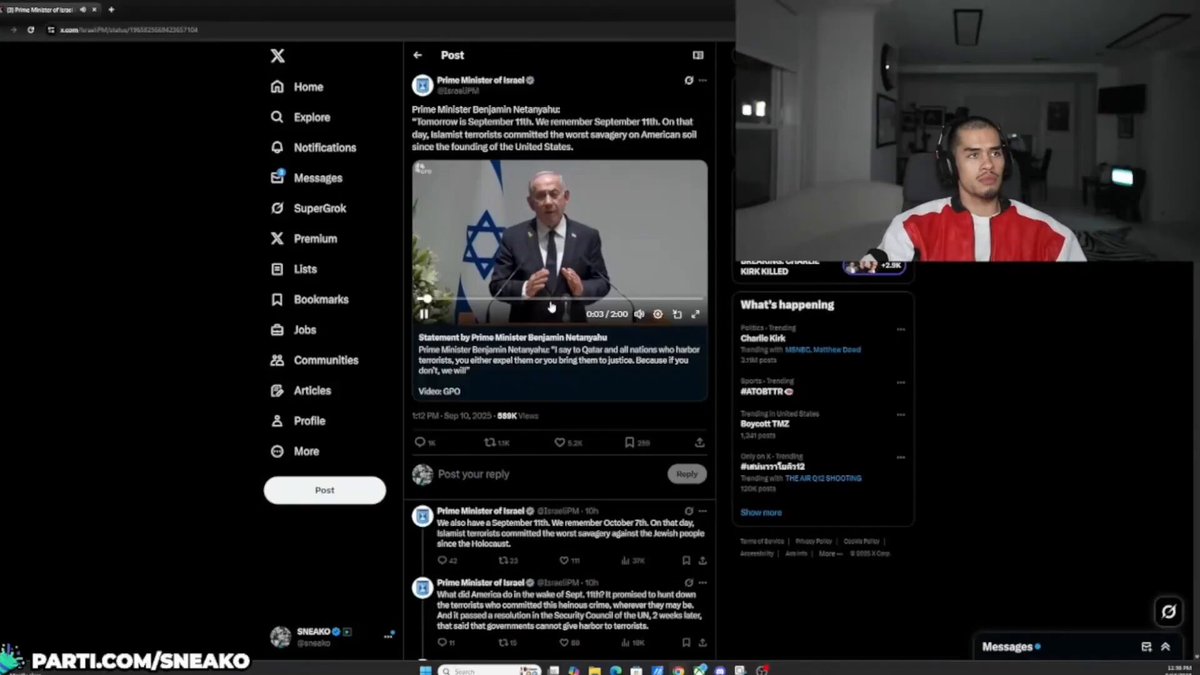The image size is (1200, 675).
Task: Open Prime Minister of Israel profile avatar on main post
Action: pyautogui.click(x=422, y=85)
